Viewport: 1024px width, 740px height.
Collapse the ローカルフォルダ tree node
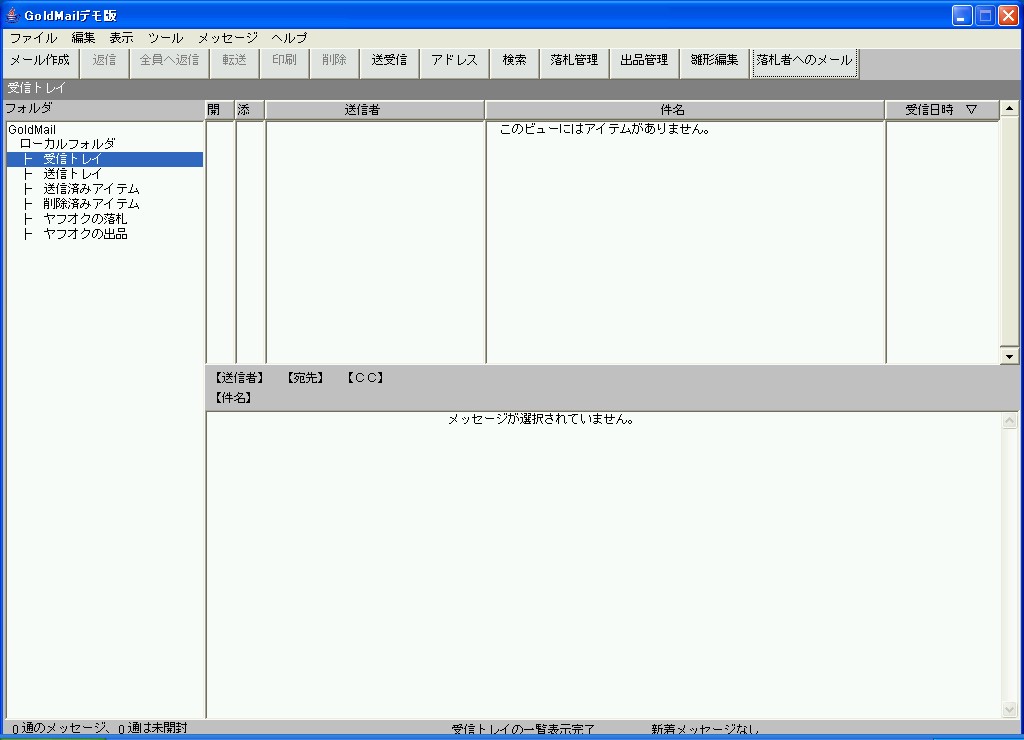click(x=67, y=144)
